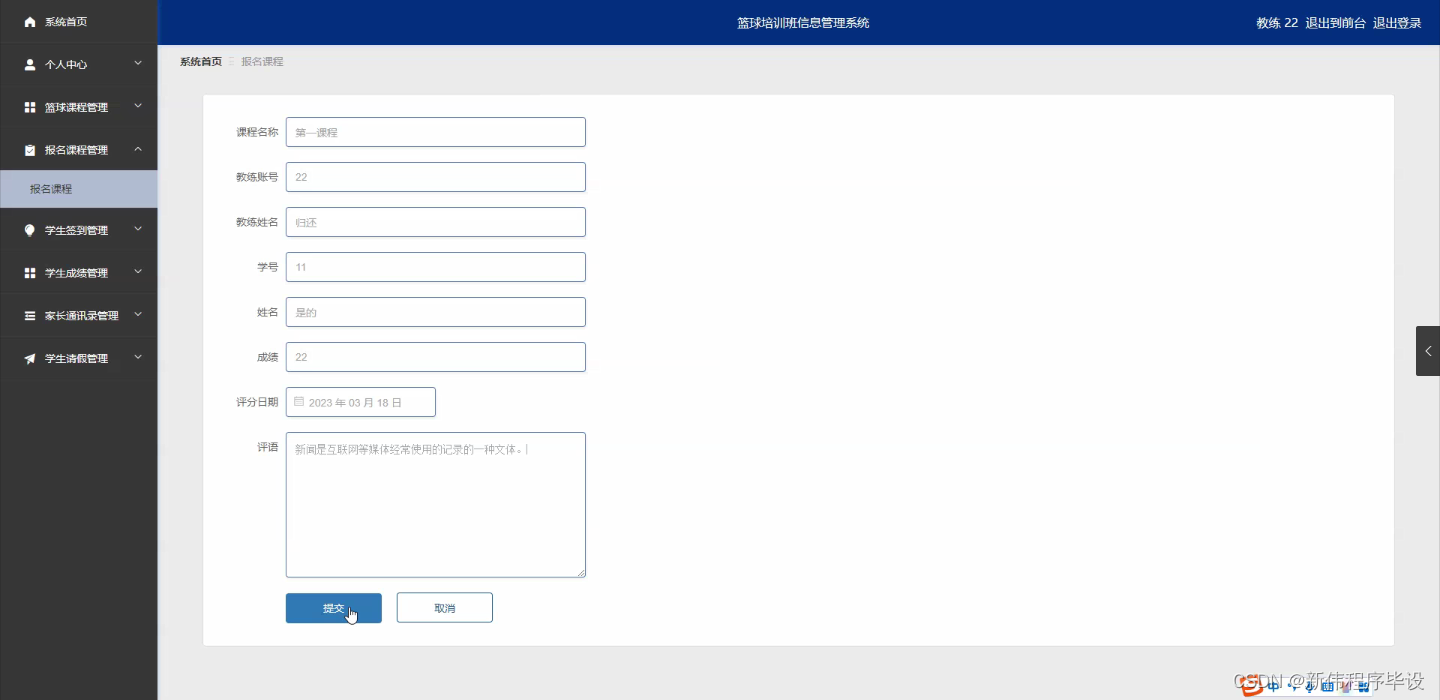Click the 评分日期 field label
Viewport: 1440px width, 700px height.
tap(257, 402)
